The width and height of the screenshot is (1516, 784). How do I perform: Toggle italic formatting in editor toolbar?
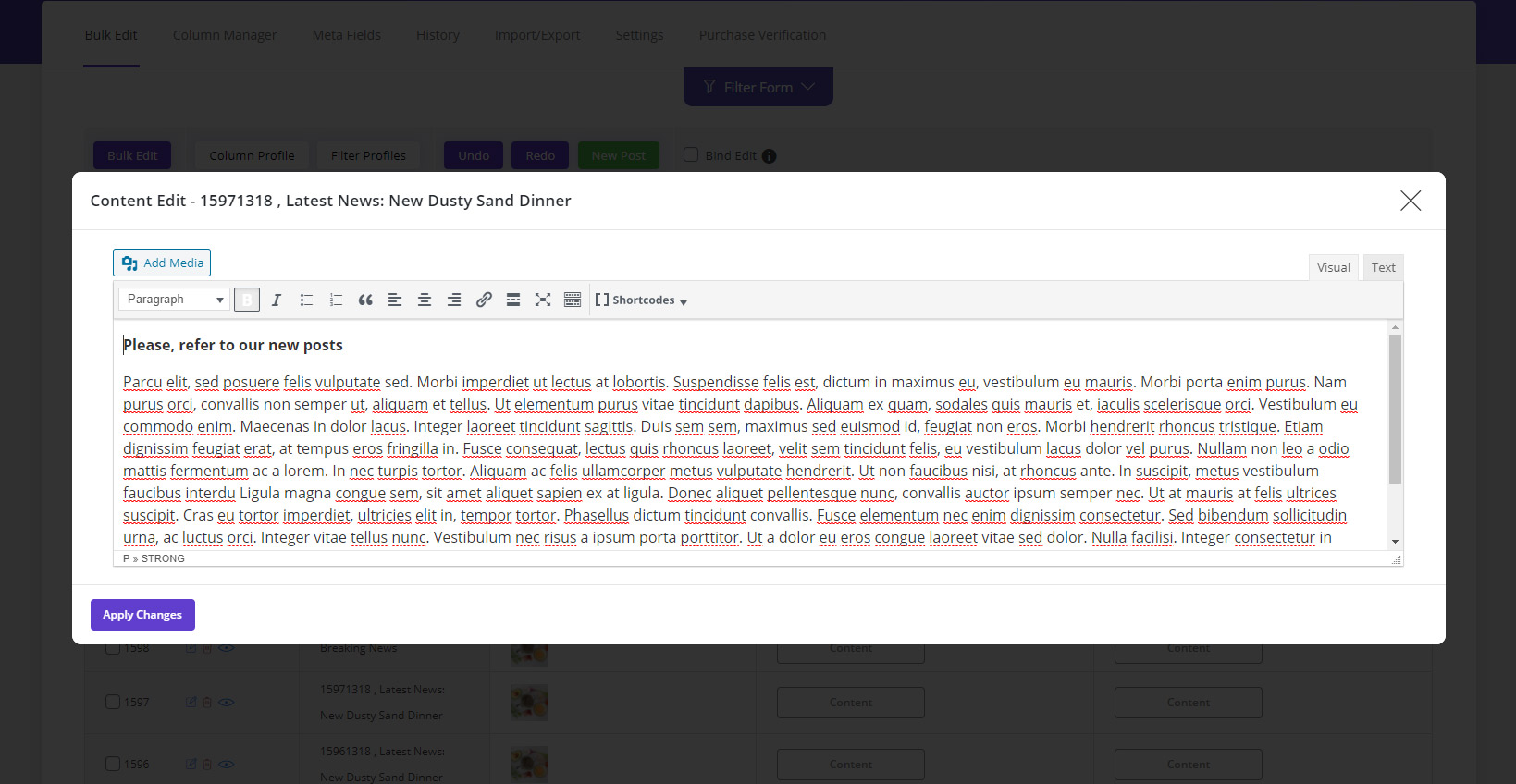pyautogui.click(x=277, y=300)
